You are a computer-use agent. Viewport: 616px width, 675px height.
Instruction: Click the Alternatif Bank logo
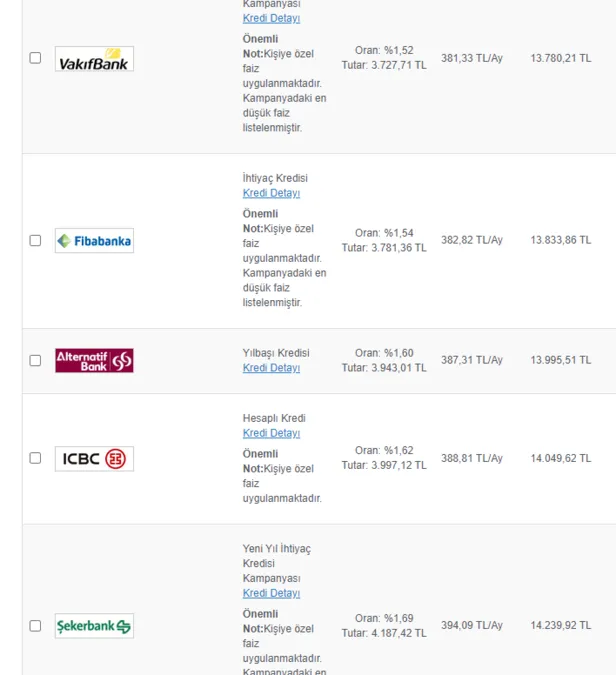pos(94,360)
